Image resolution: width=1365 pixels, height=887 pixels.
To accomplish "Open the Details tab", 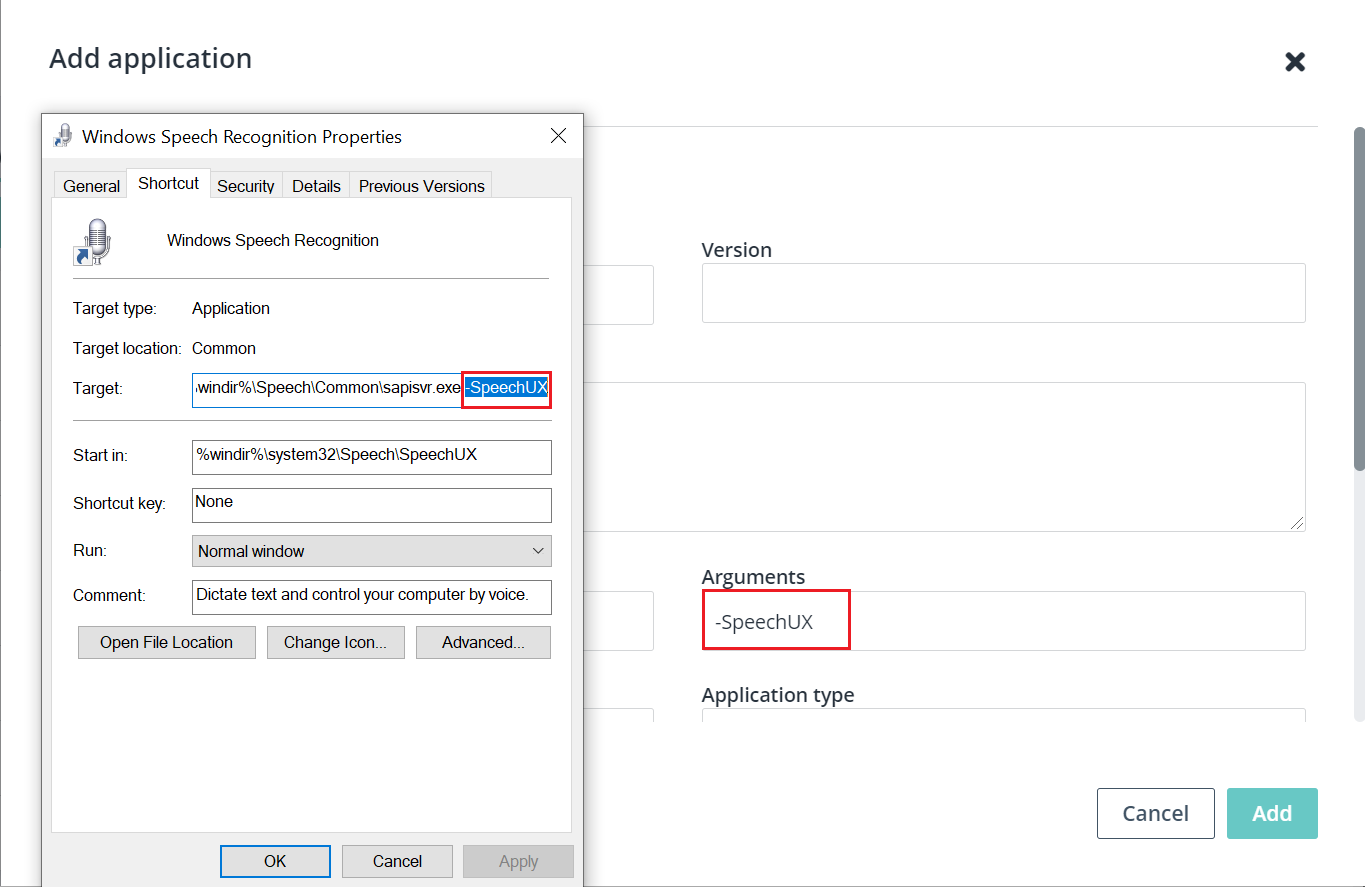I will [316, 186].
